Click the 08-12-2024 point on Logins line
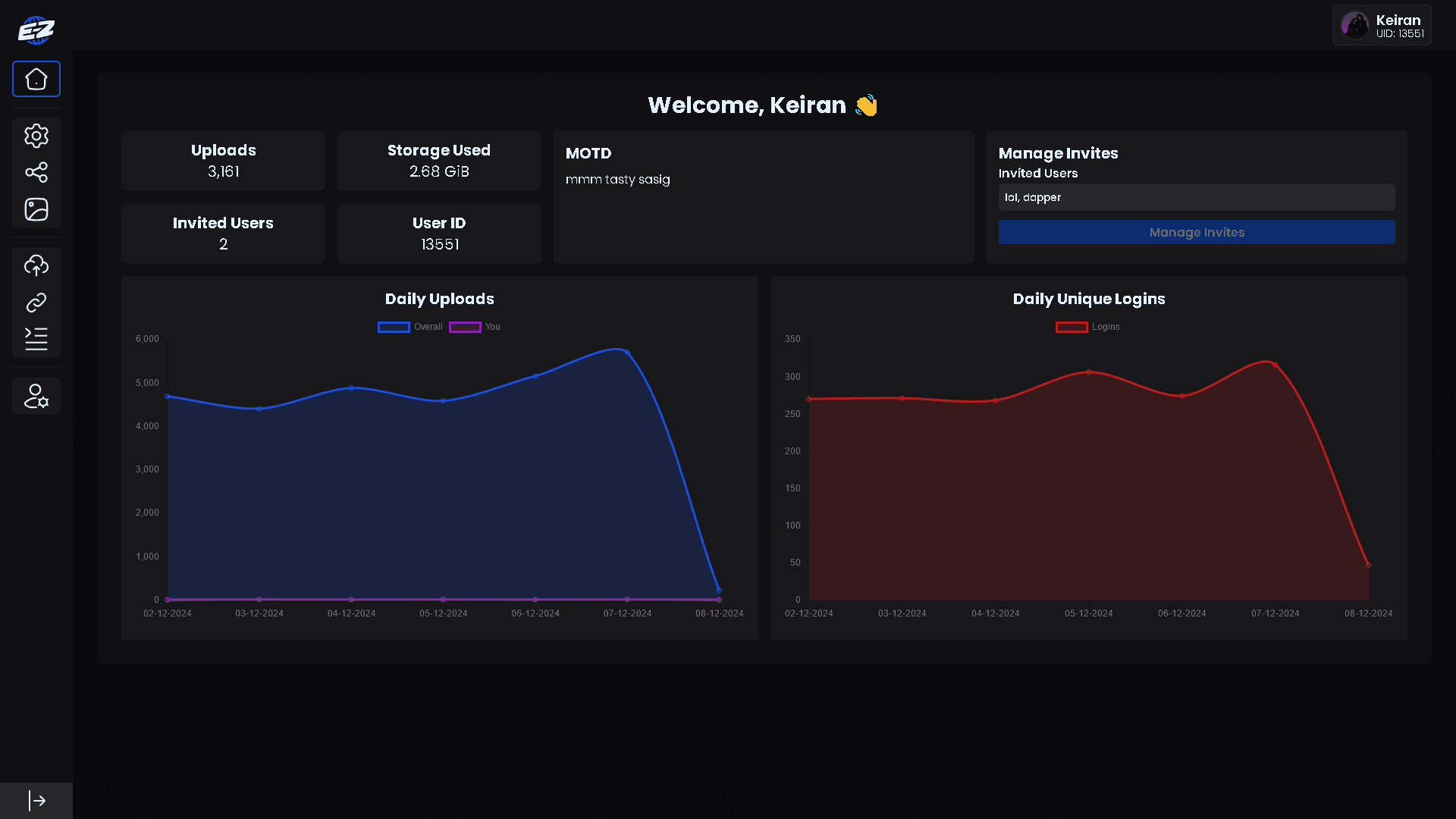 tap(1369, 565)
